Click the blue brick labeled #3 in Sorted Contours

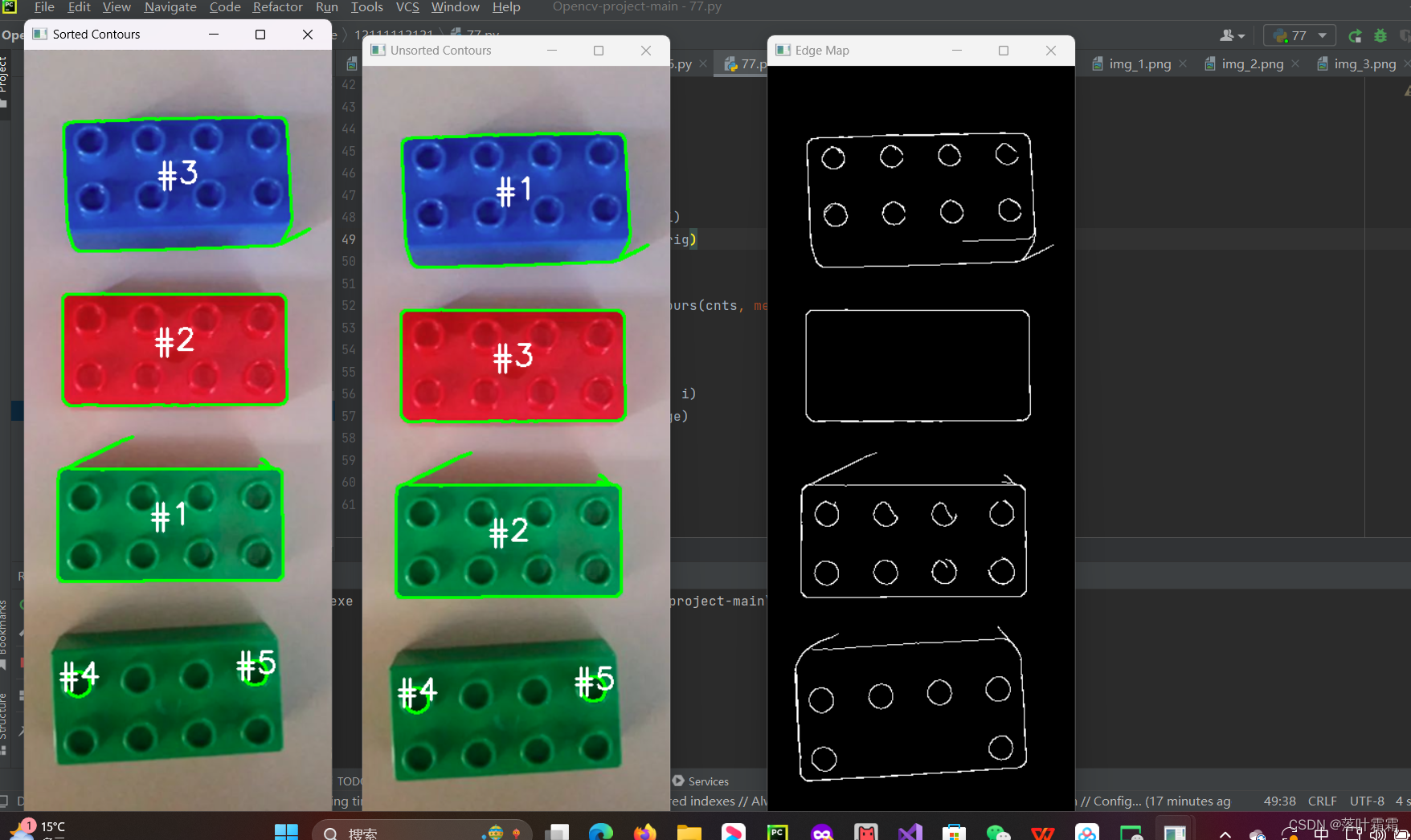[177, 183]
